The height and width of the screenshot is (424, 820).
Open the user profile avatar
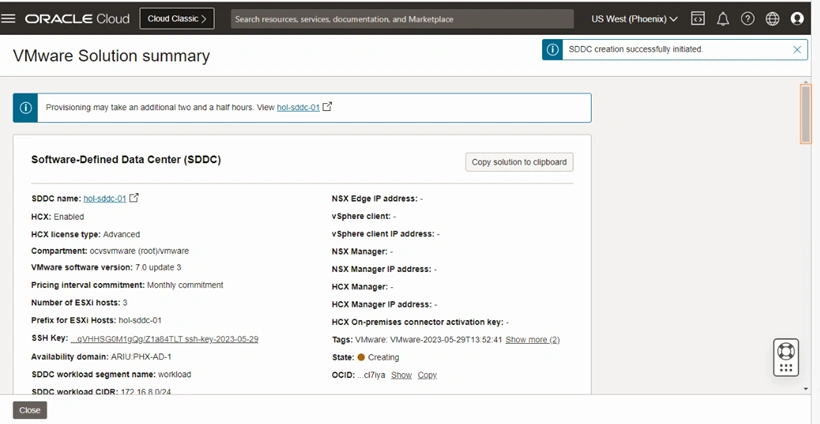[x=797, y=19]
